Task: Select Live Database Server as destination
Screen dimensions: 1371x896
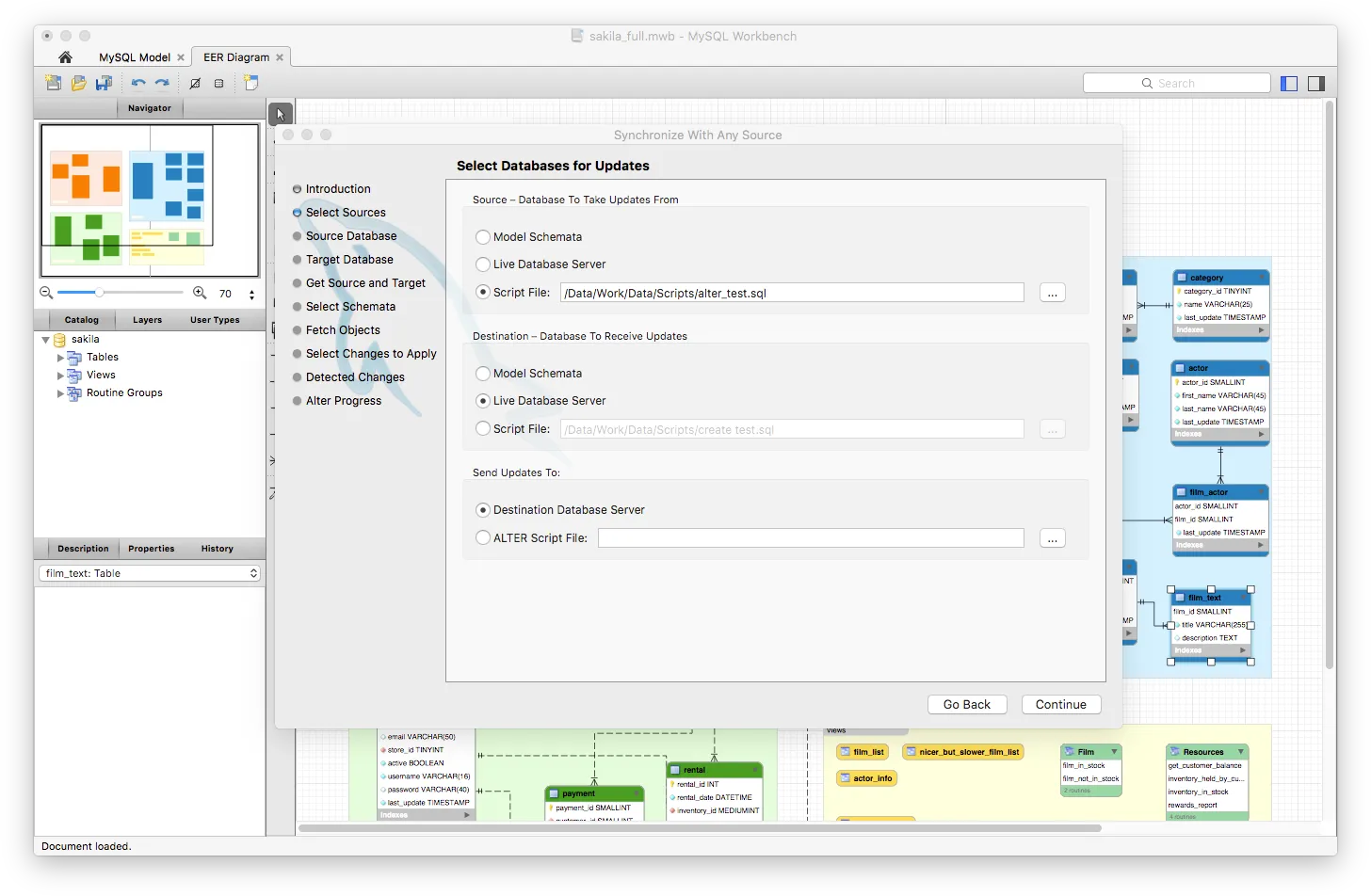Action: point(483,401)
